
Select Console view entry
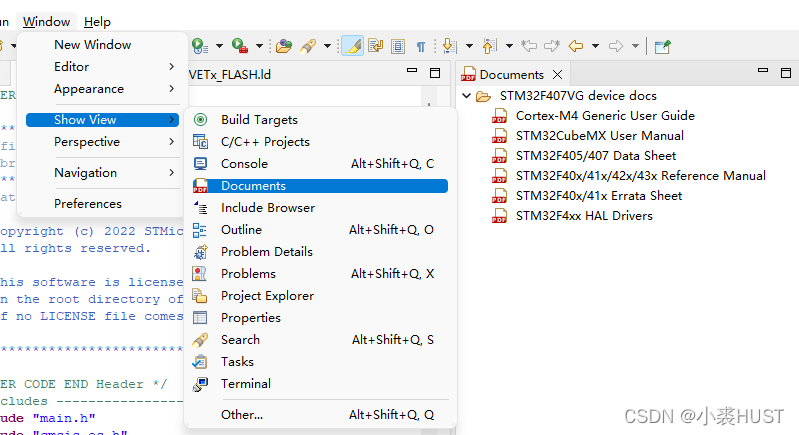tap(320, 164)
